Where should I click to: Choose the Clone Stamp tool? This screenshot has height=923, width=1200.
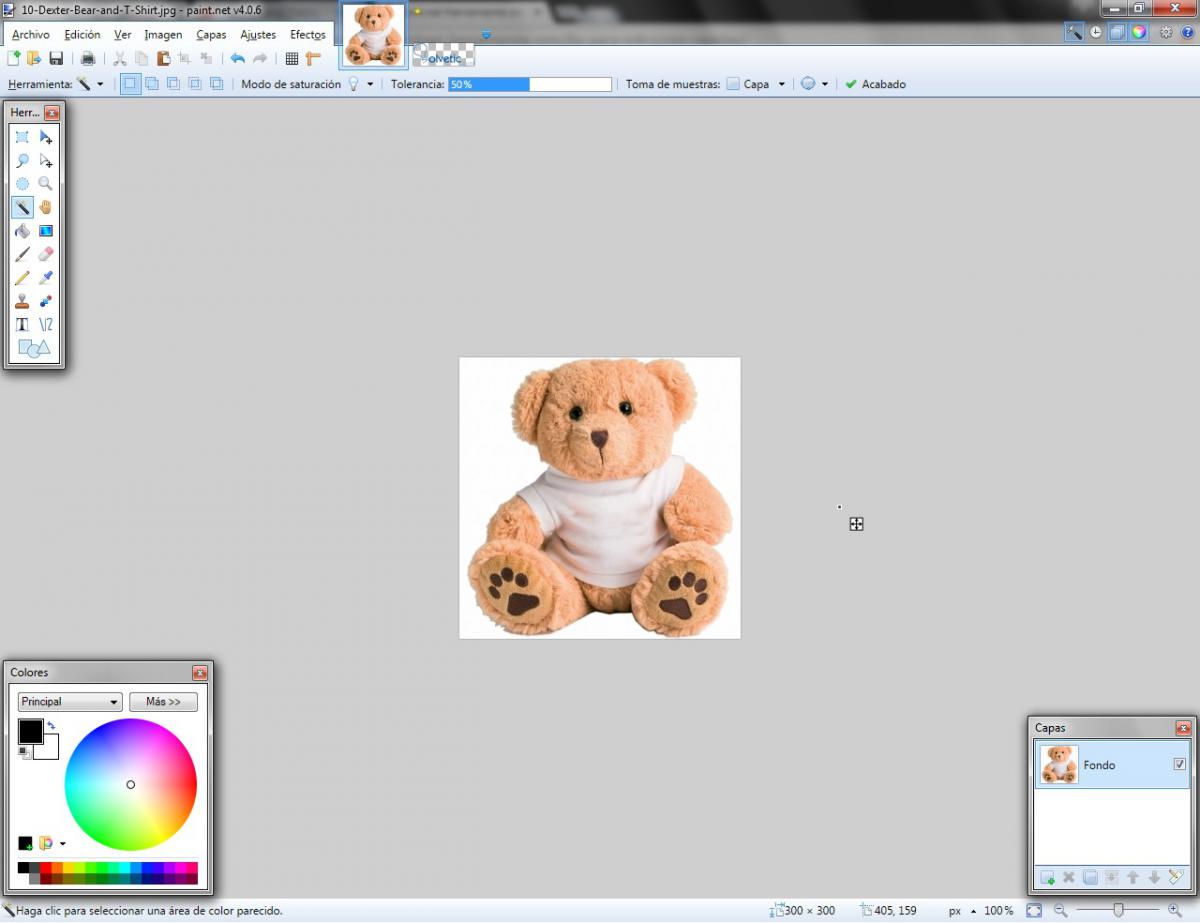pyautogui.click(x=22, y=301)
